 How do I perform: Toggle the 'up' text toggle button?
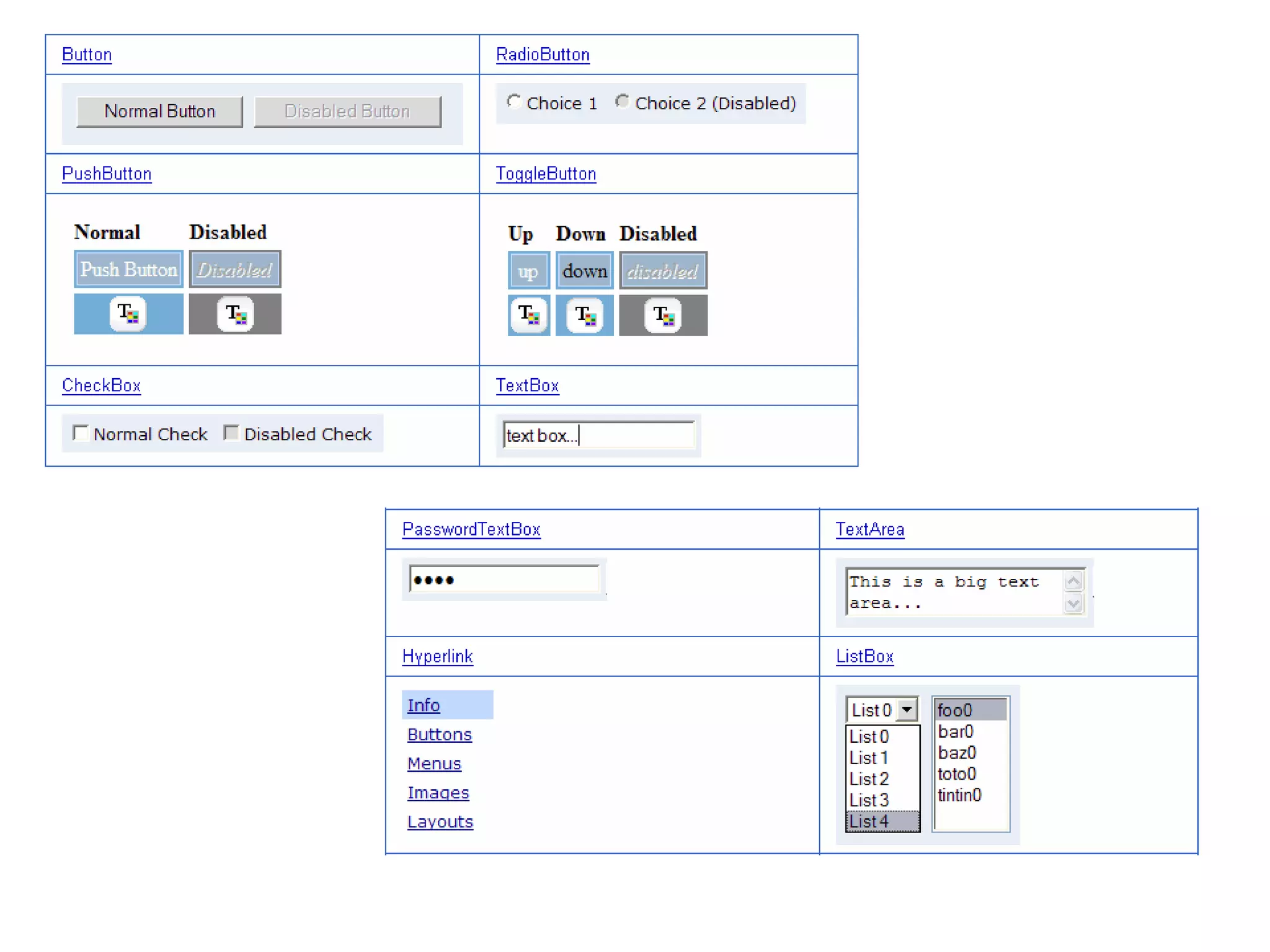click(x=528, y=271)
